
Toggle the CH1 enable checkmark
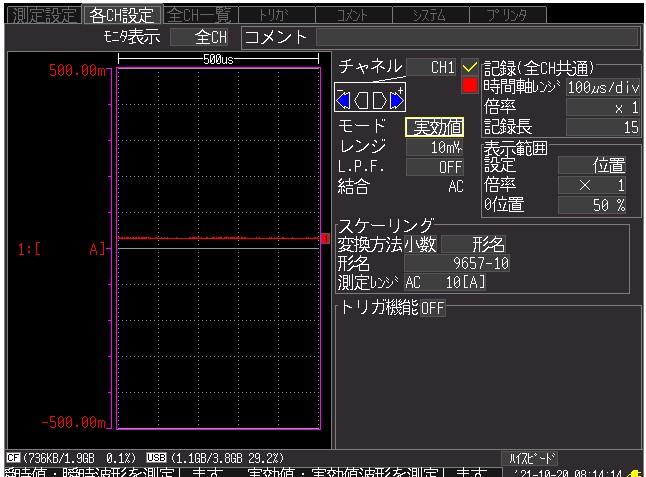pos(470,66)
